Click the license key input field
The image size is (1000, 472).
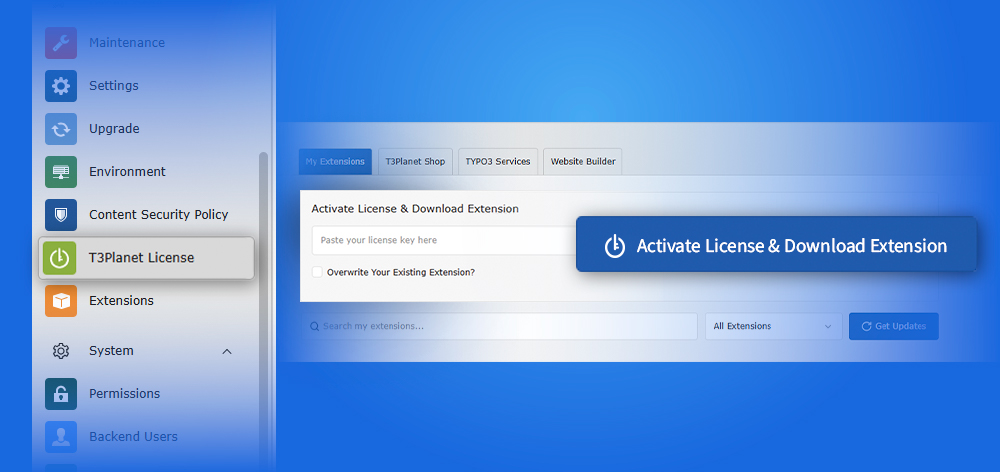(x=440, y=240)
